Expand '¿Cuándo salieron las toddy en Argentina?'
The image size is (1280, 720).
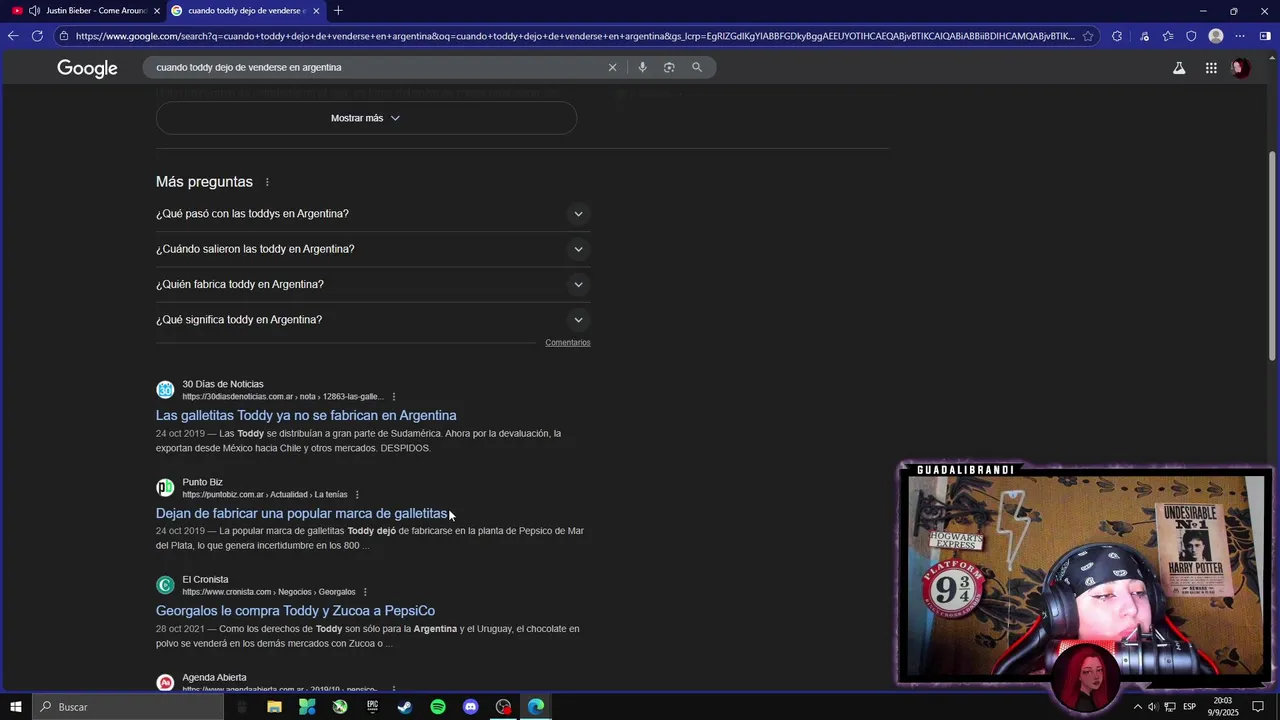tap(372, 249)
